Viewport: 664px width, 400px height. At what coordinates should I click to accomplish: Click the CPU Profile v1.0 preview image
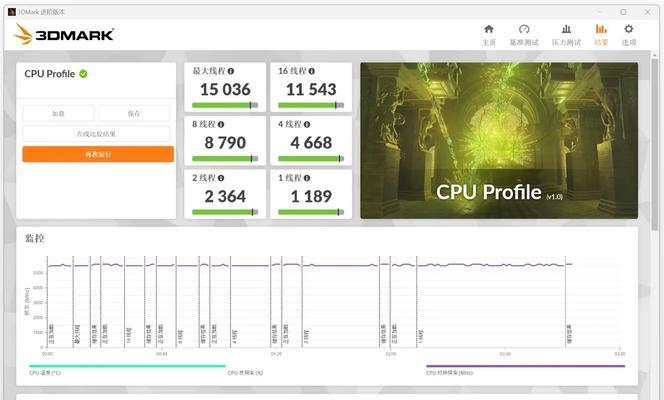pos(499,141)
